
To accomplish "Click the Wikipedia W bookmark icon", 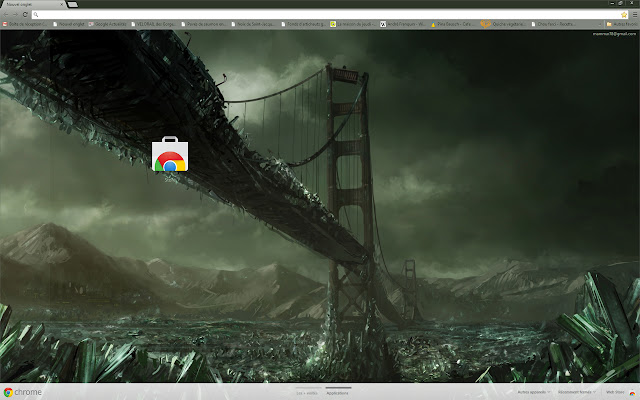I will click(x=383, y=24).
